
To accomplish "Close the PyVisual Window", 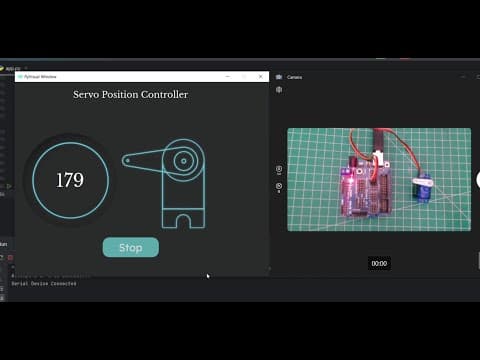I will coord(261,77).
